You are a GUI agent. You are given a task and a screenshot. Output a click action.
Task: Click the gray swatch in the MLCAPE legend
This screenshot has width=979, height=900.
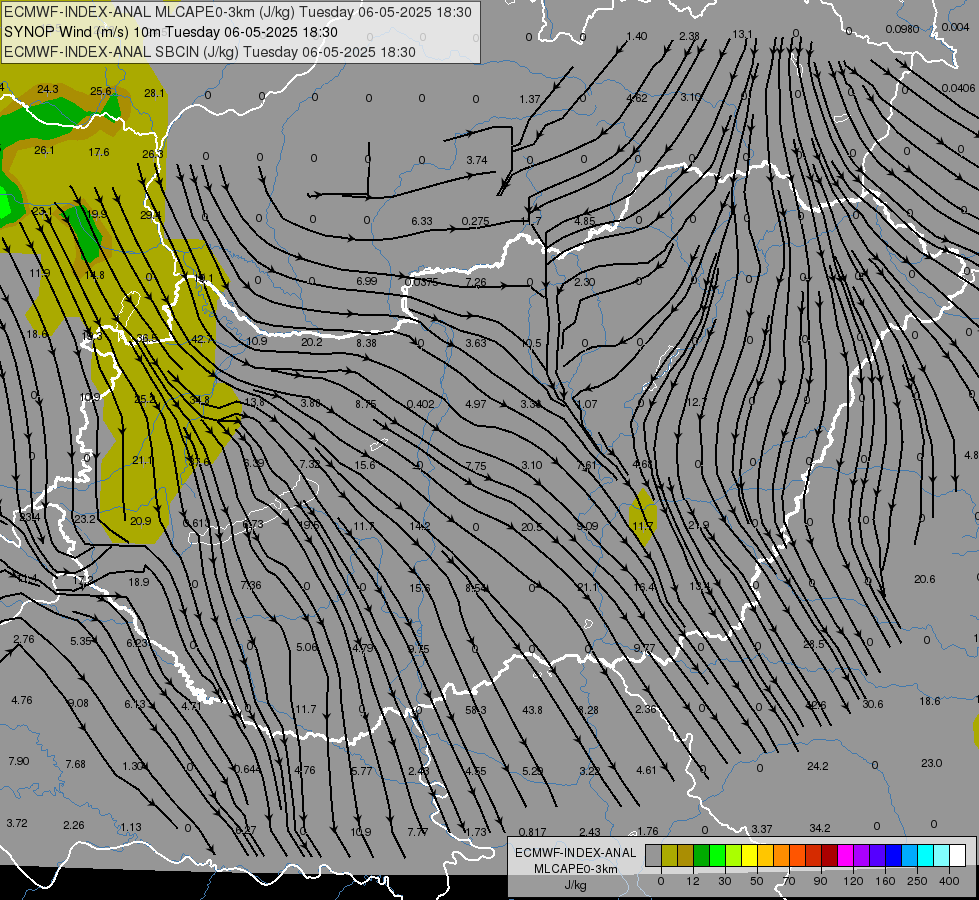(x=654, y=855)
